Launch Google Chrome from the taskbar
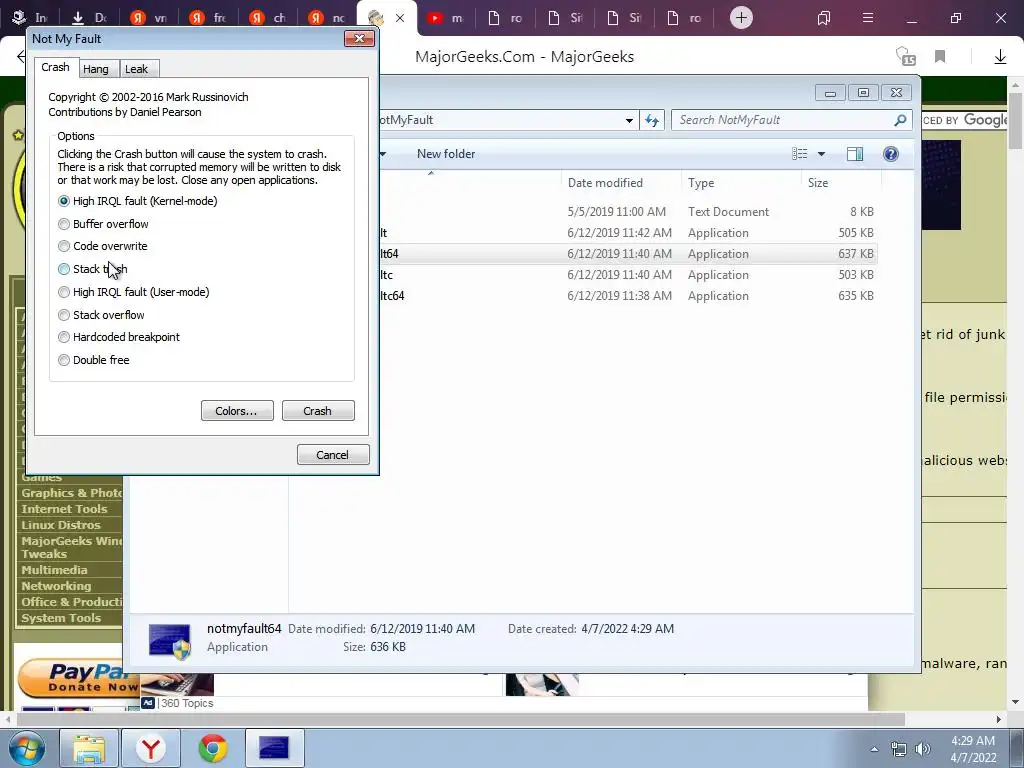The image size is (1024, 768). click(213, 748)
